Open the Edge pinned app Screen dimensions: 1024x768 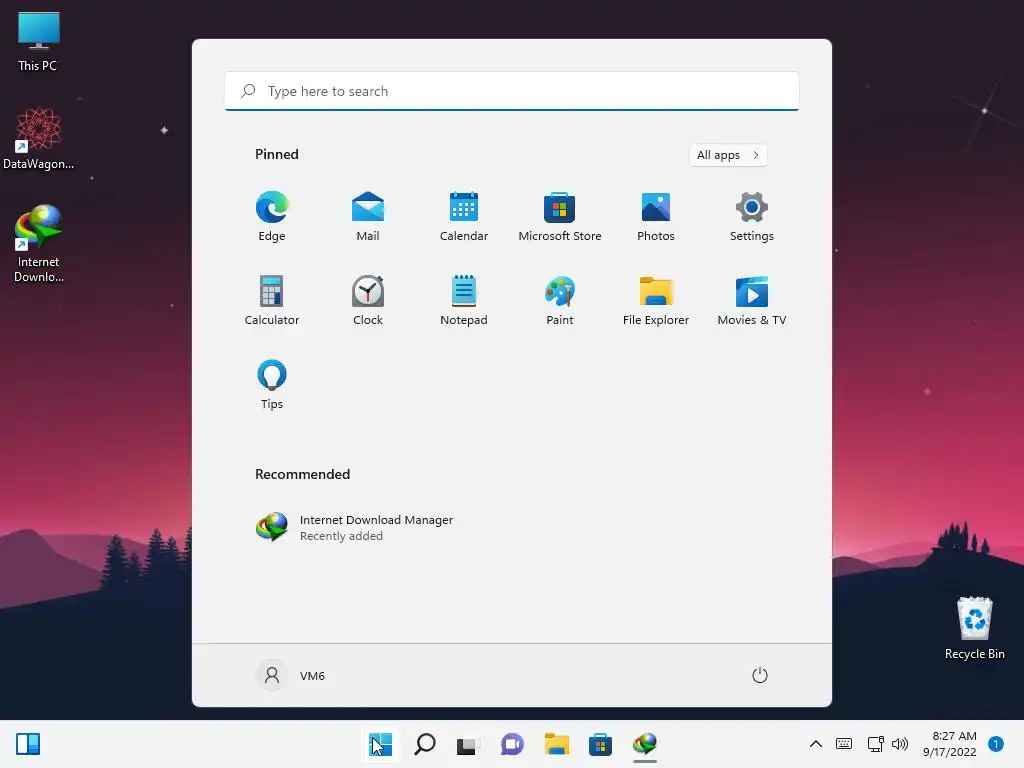click(272, 217)
